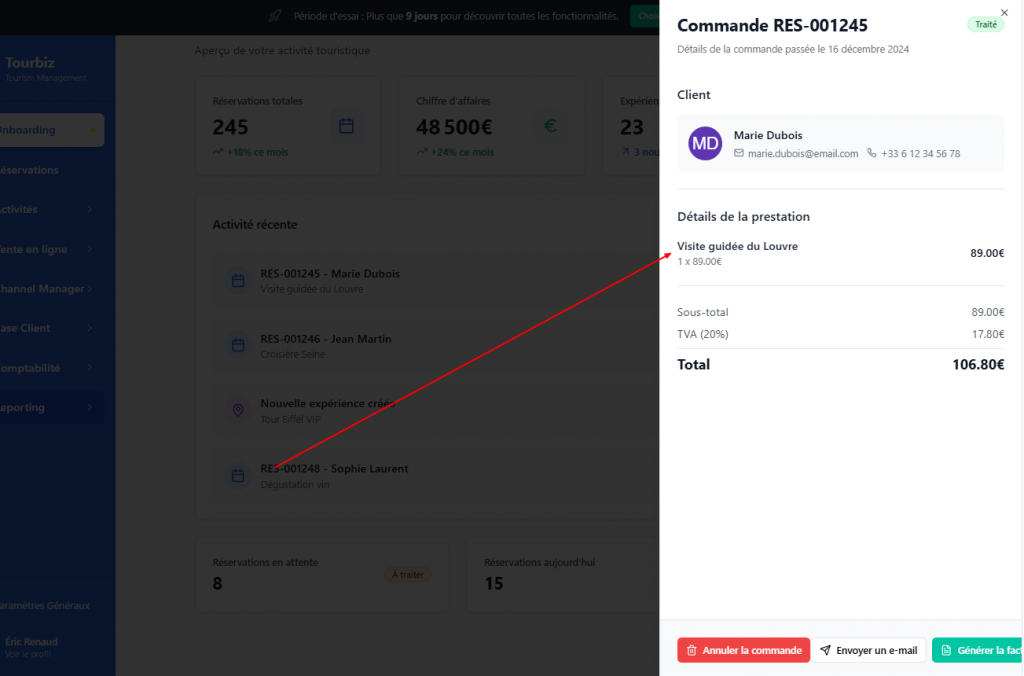
Task: Click the document icon on Générer la facture
Action: click(946, 650)
